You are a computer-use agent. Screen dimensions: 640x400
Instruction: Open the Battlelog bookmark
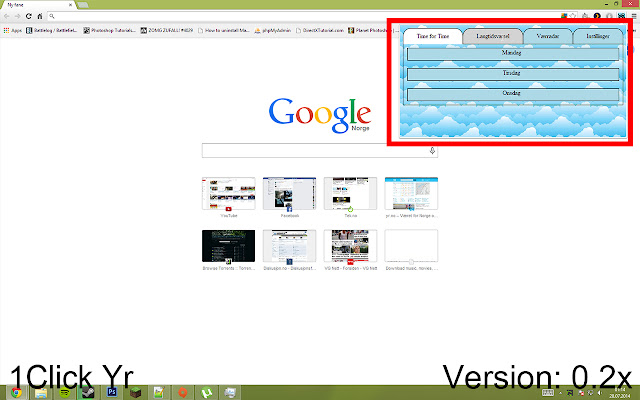coord(51,30)
